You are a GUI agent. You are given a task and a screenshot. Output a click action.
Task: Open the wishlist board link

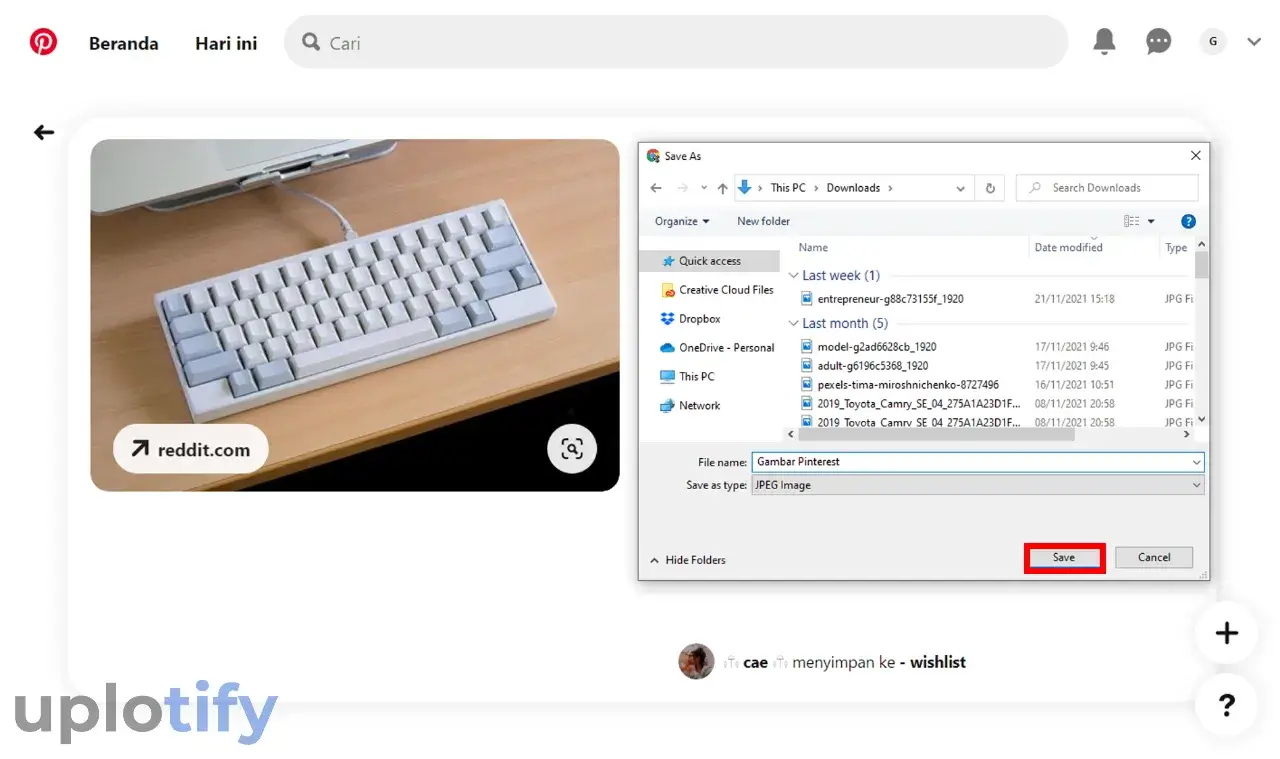pyautogui.click(x=938, y=662)
